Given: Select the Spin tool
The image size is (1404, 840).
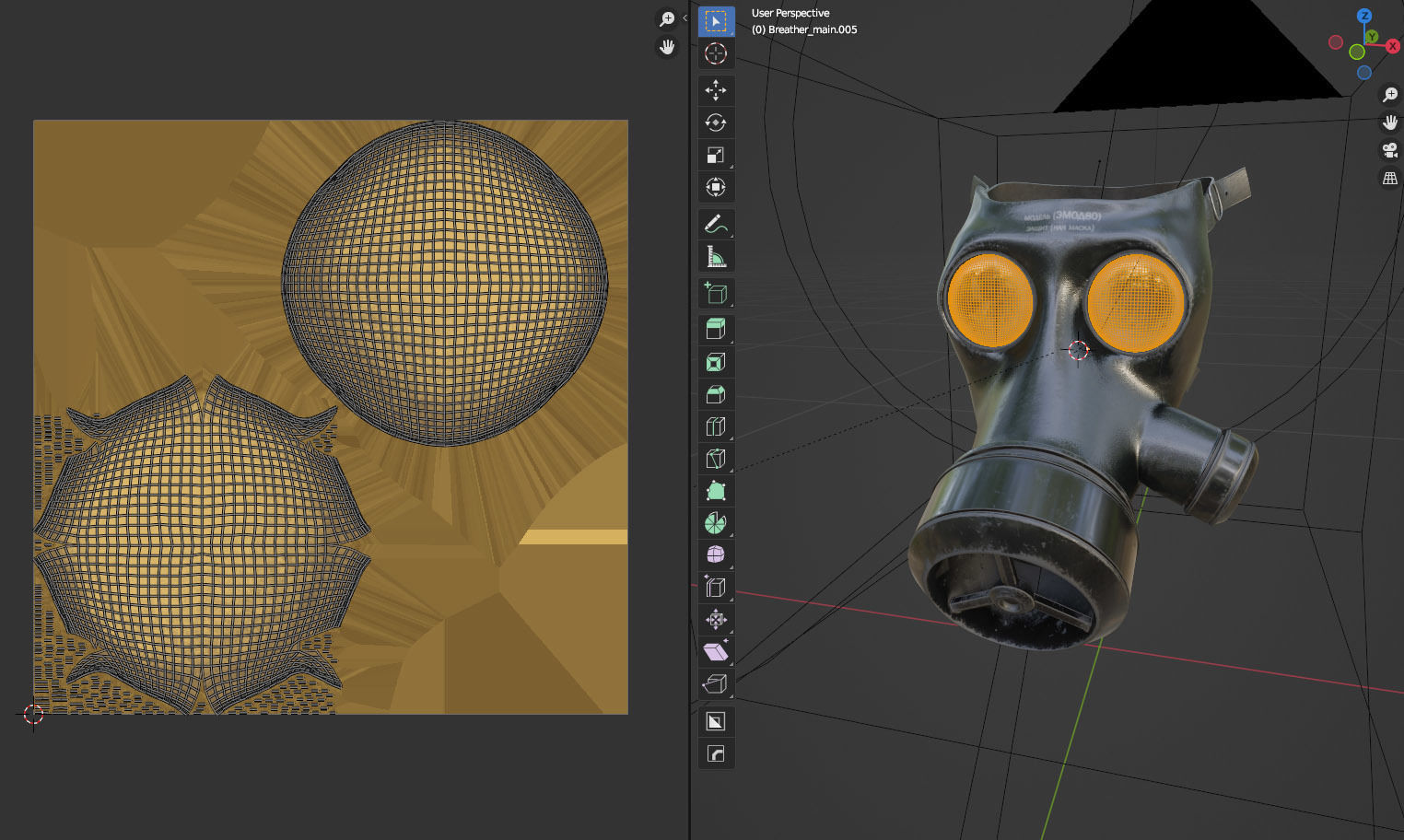Looking at the screenshot, I should click(716, 523).
